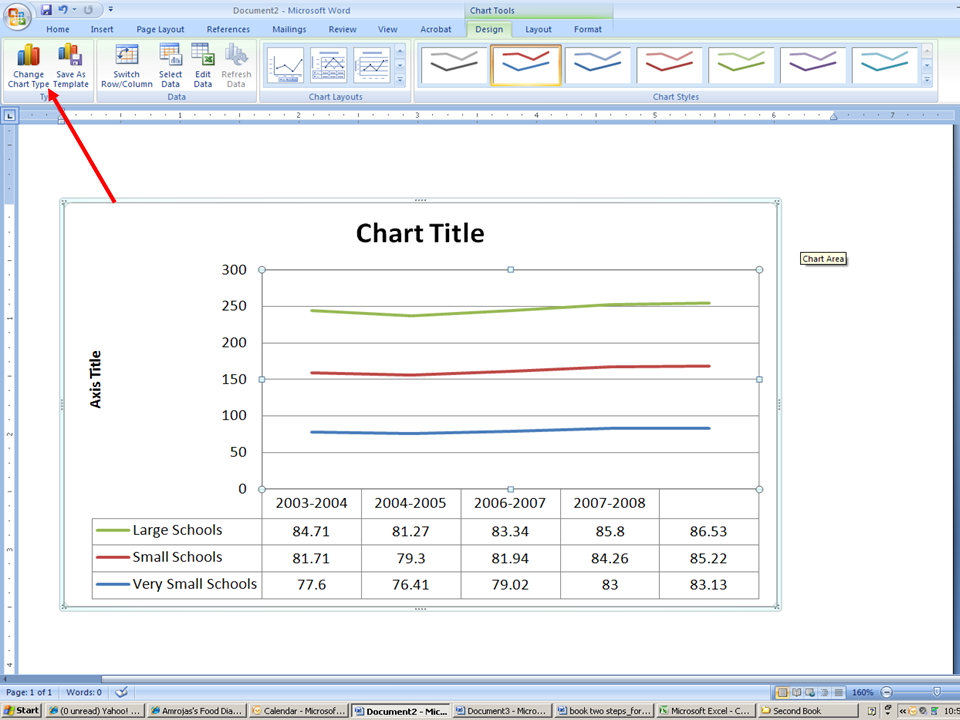This screenshot has width=960, height=720.
Task: Apply the second chart layout thumbnail
Action: coord(329,65)
